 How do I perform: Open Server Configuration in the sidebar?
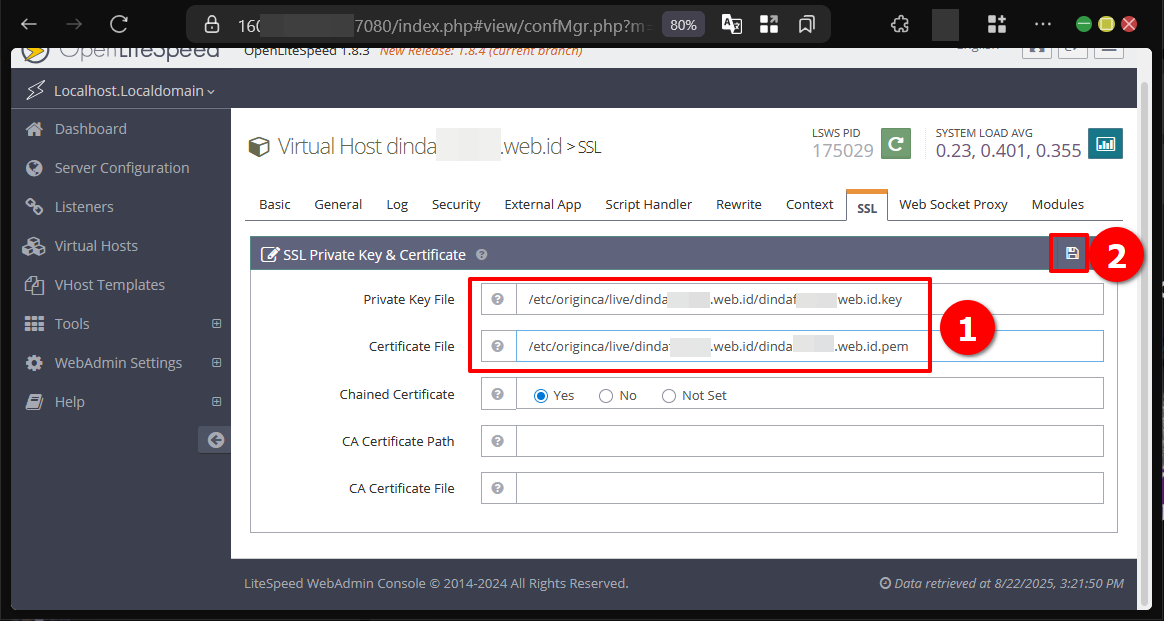pos(121,168)
